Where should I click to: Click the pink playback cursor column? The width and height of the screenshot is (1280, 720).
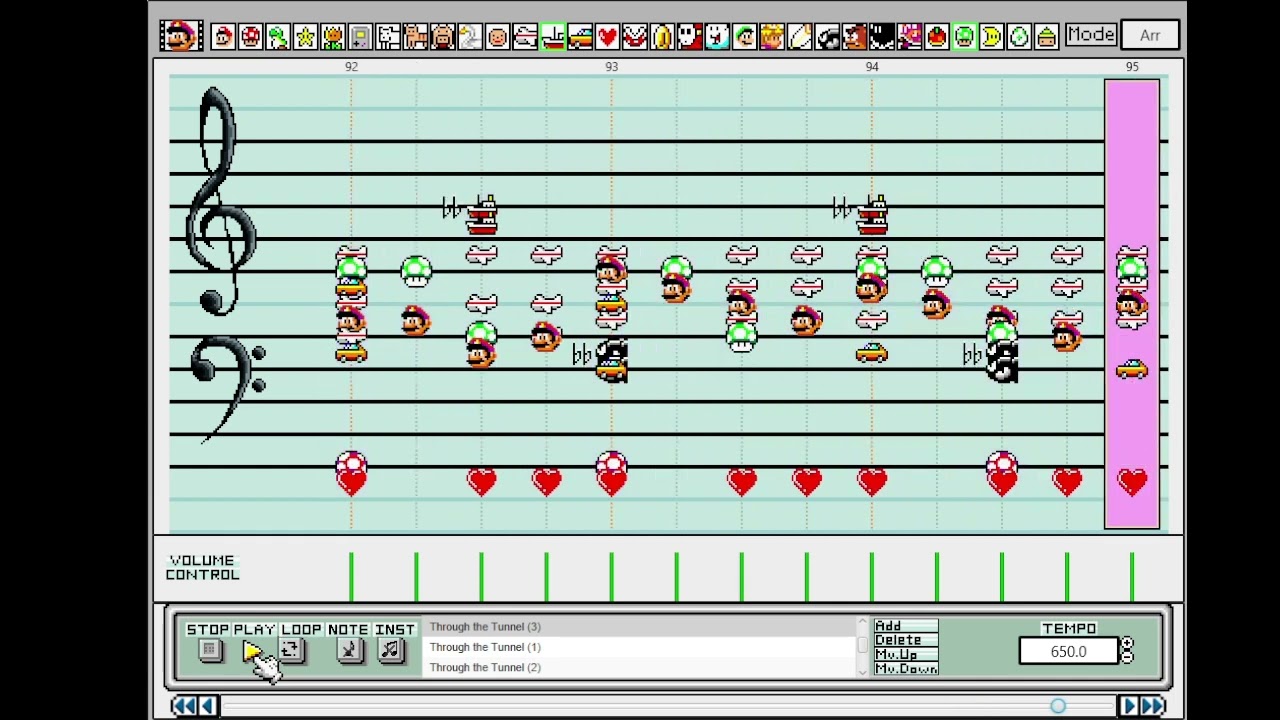1132,304
